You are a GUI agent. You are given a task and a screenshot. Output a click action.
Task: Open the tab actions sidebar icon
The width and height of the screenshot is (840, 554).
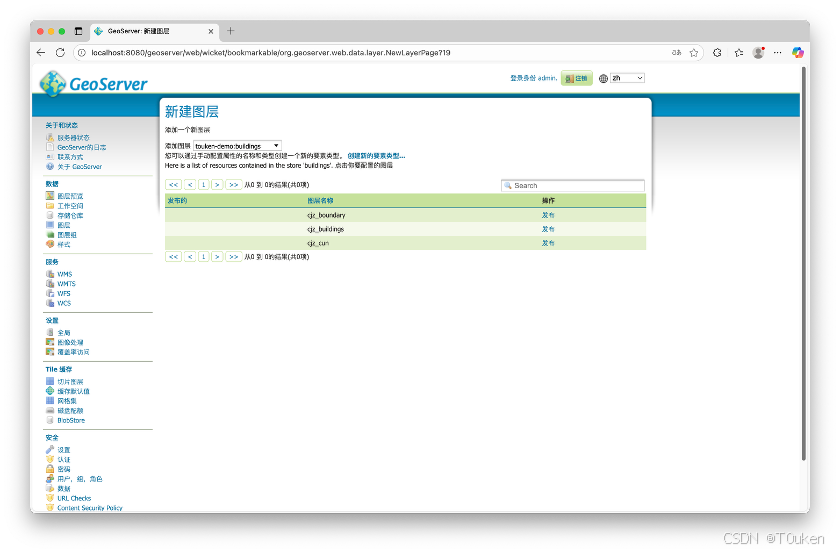tap(78, 31)
